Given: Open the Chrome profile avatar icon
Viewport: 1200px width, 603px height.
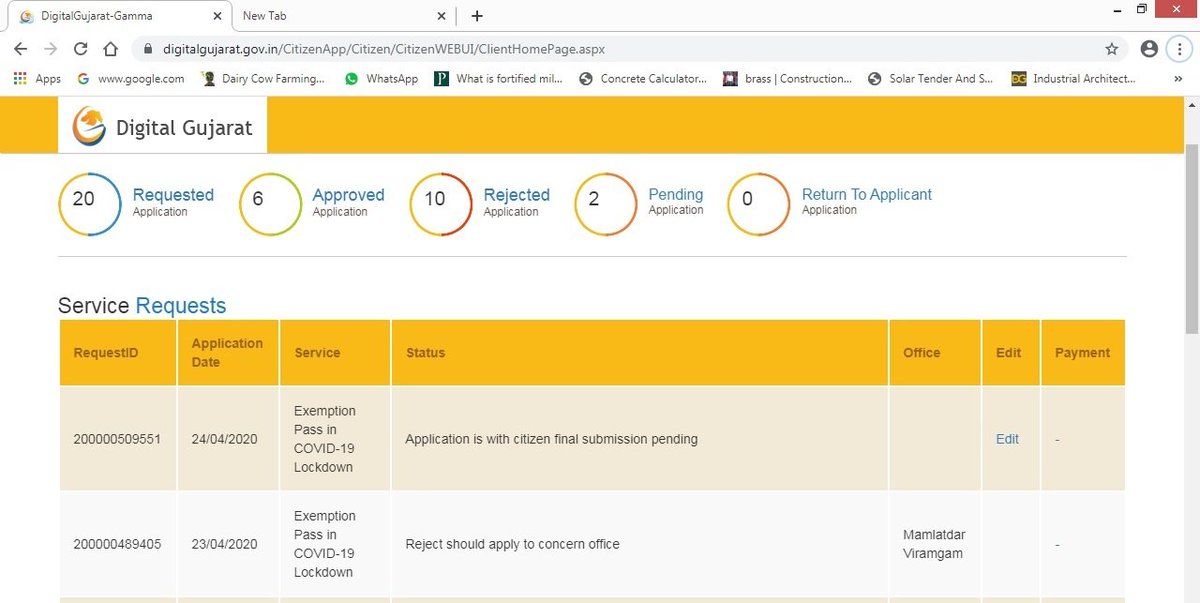Looking at the screenshot, I should point(1149,48).
